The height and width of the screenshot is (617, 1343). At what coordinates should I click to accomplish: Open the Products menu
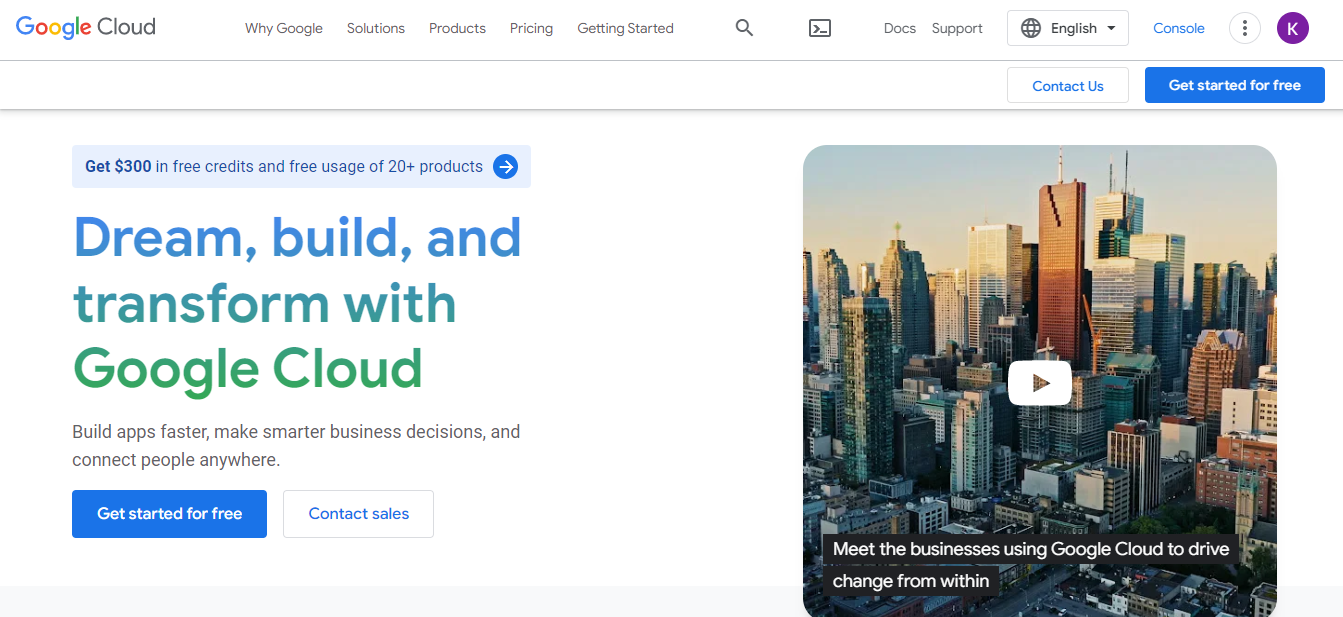[457, 28]
